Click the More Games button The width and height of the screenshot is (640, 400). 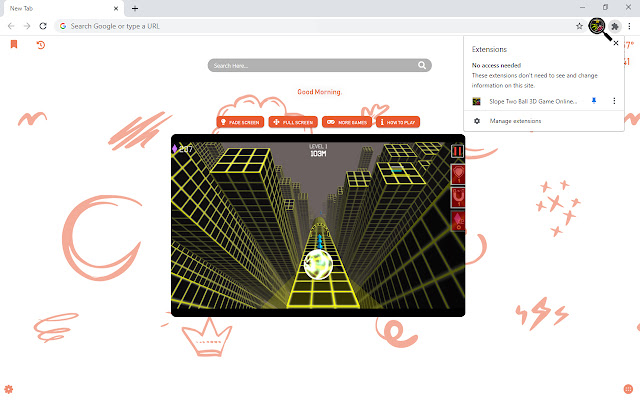click(346, 122)
